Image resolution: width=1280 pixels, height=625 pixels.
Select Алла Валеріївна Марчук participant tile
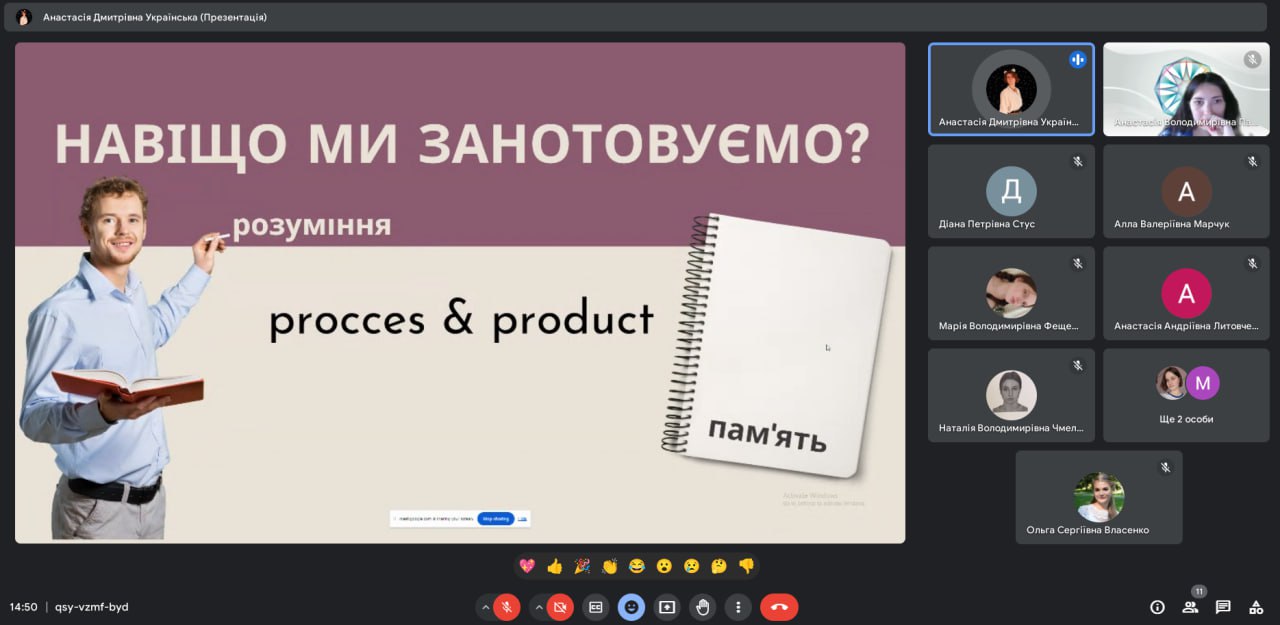1186,191
